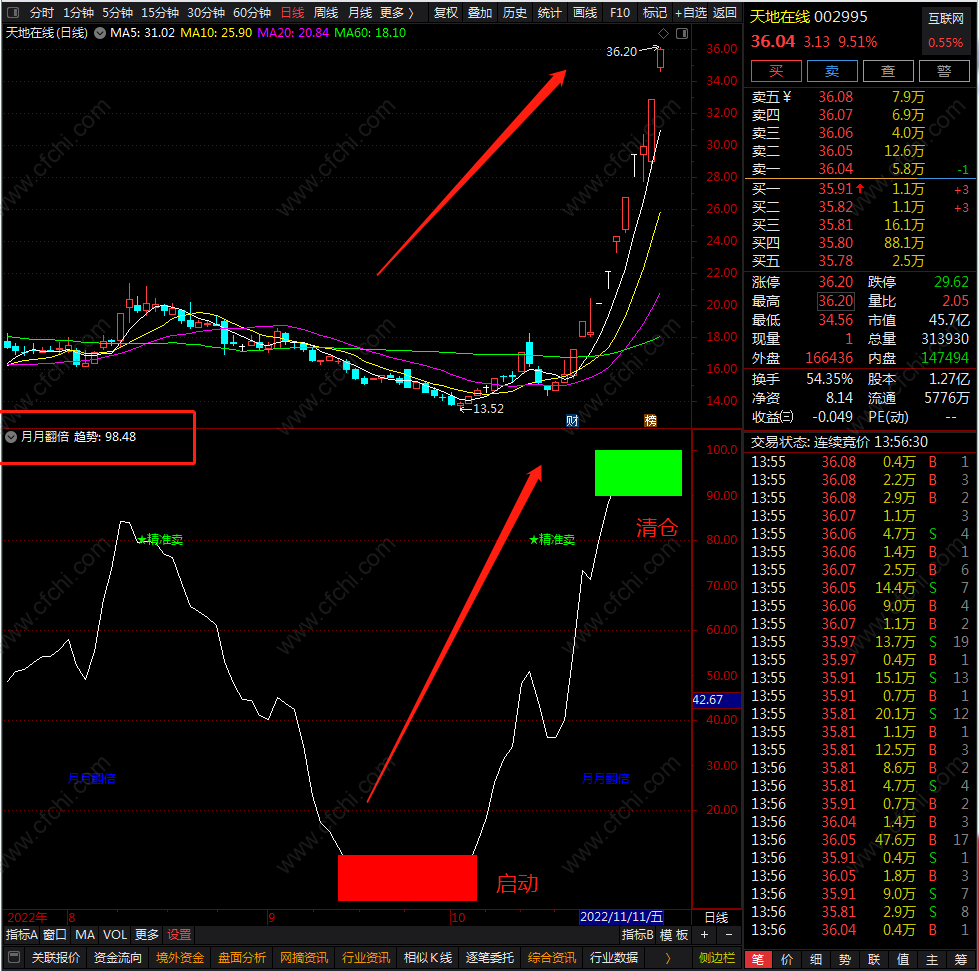Open the 相似K线 tab
The width and height of the screenshot is (979, 971).
(x=428, y=958)
